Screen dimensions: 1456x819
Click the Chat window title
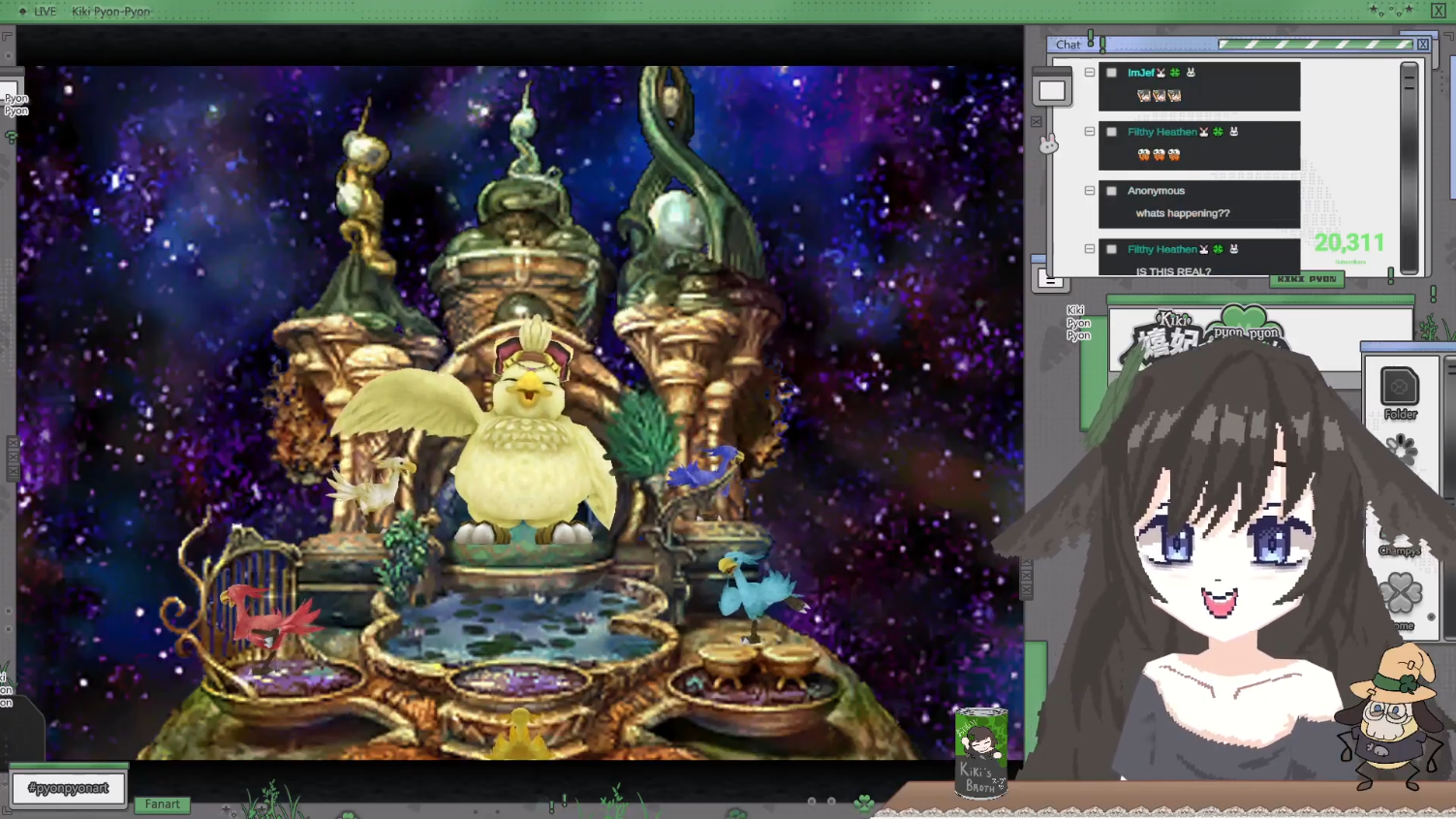1068,45
